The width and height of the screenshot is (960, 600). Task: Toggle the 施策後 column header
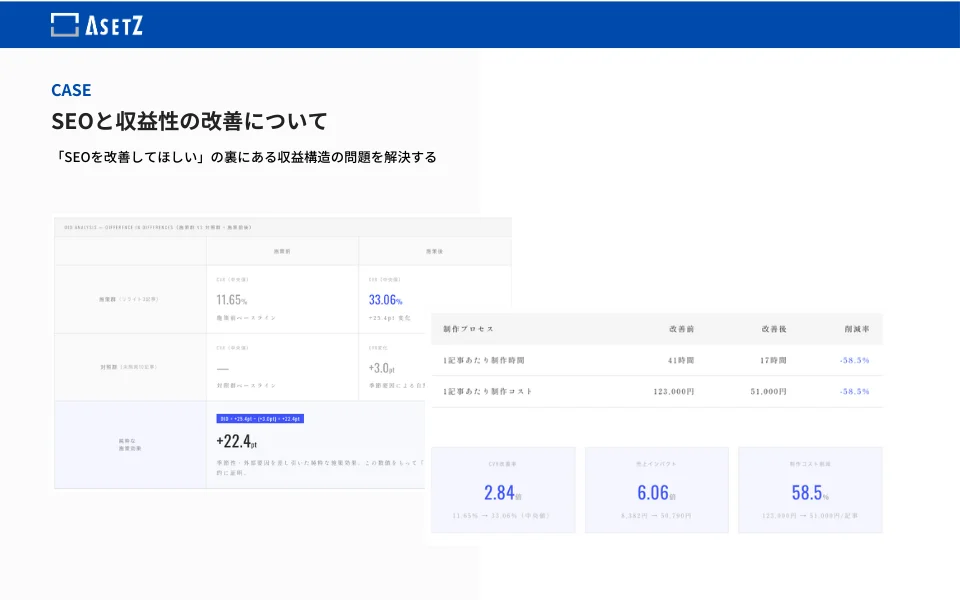[433, 251]
